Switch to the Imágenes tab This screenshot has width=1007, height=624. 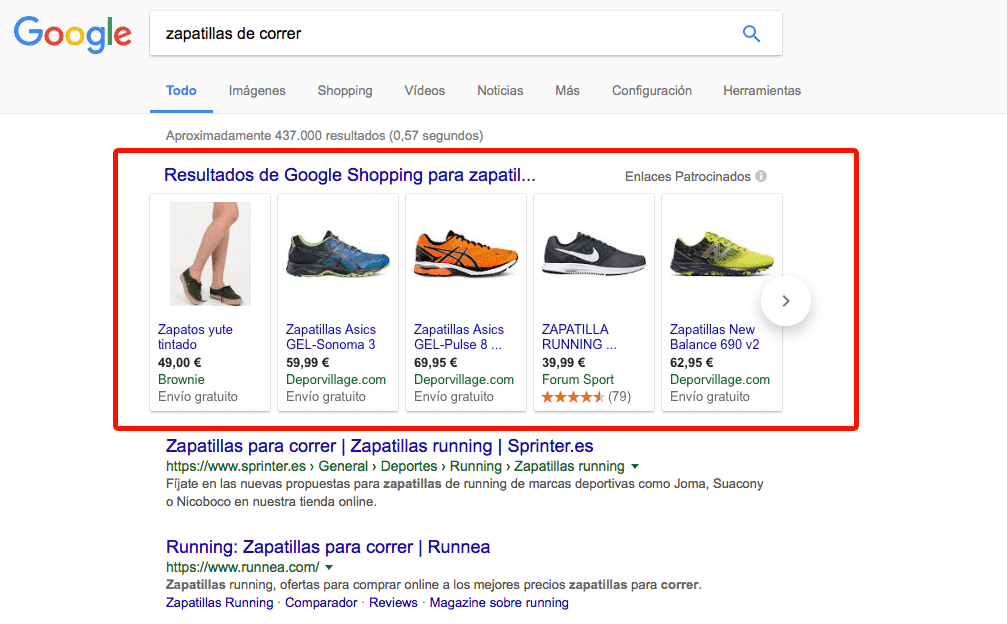point(256,90)
